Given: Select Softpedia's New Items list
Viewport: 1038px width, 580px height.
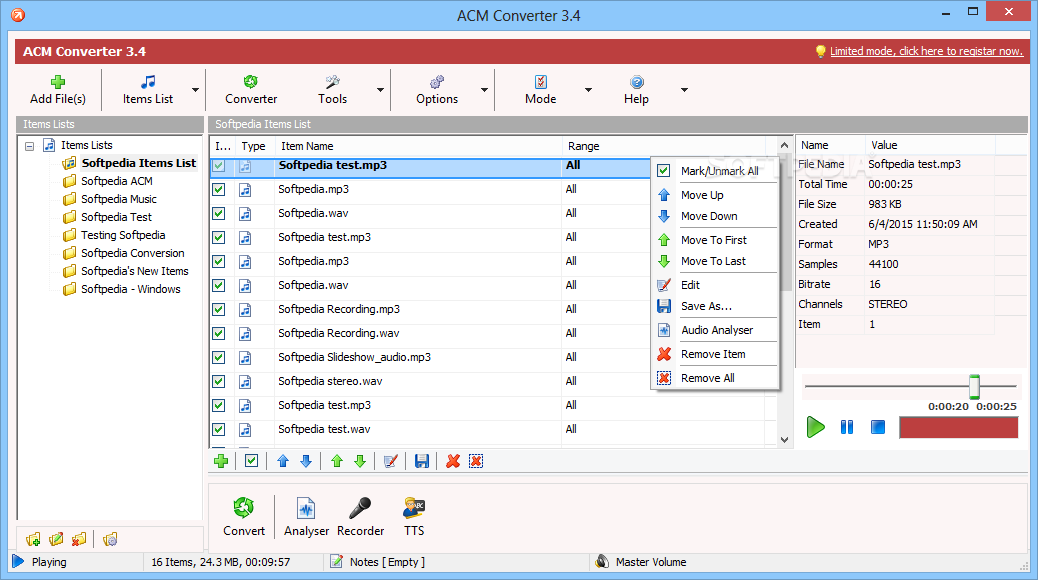Looking at the screenshot, I should pos(134,271).
